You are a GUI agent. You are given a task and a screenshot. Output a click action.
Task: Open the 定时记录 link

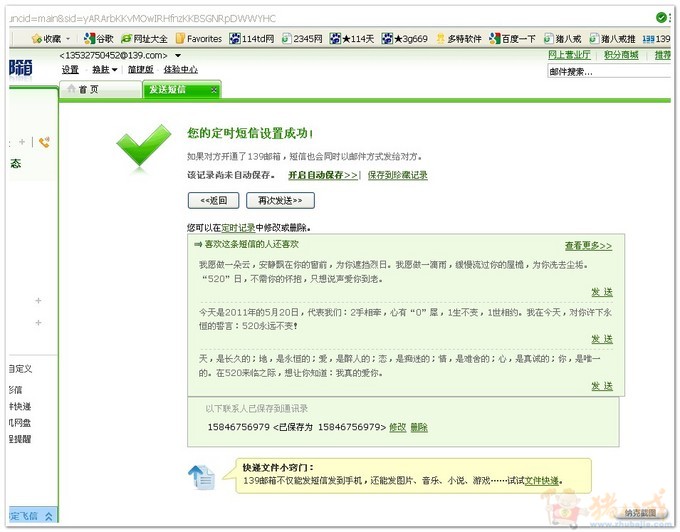click(x=238, y=228)
